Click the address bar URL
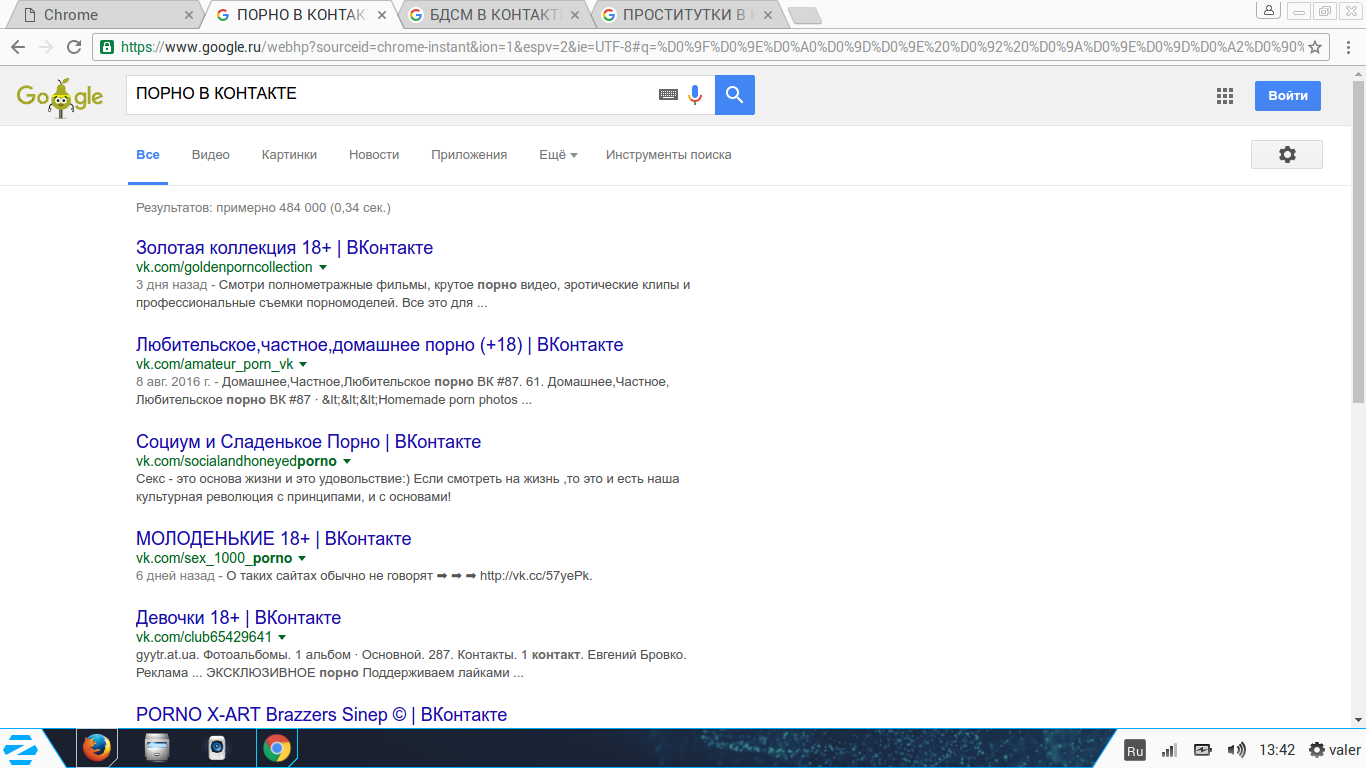Viewport: 1366px width, 768px height. point(710,47)
